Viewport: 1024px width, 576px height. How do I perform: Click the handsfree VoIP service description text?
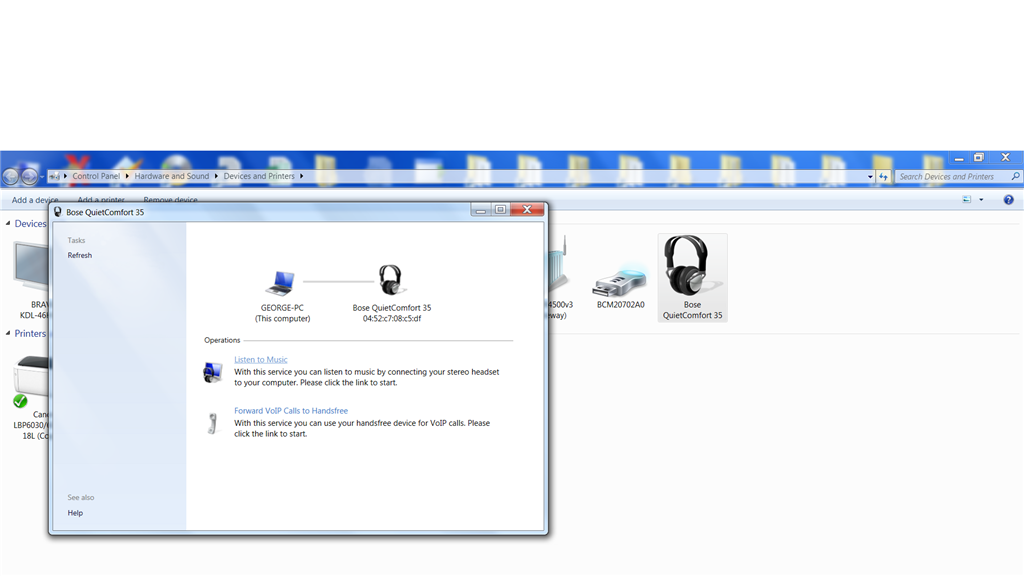[362, 428]
